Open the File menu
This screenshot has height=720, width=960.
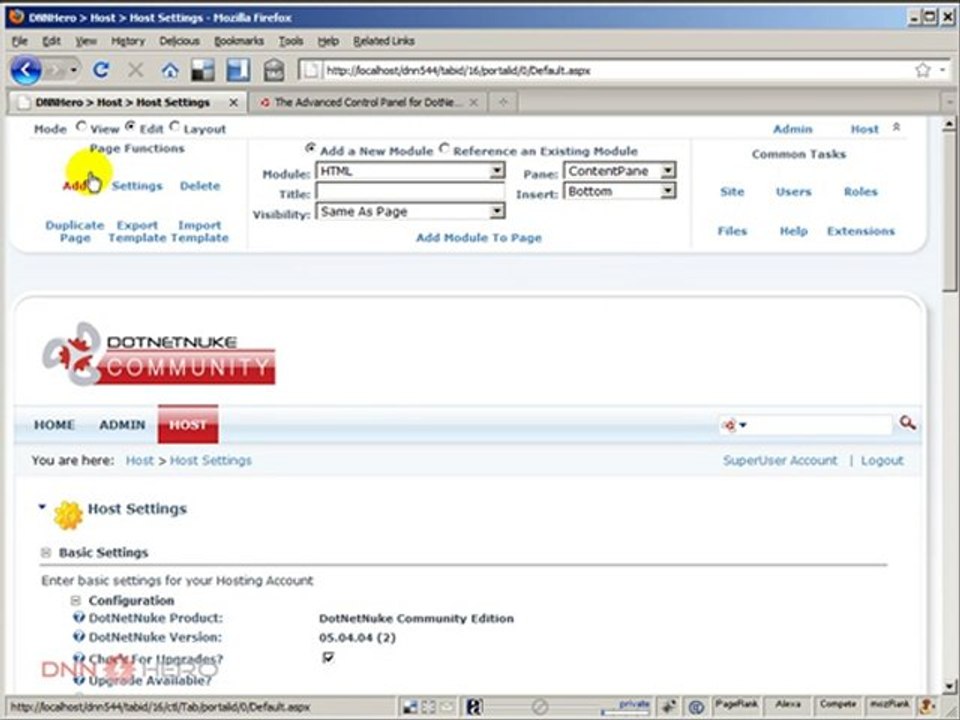pos(20,41)
